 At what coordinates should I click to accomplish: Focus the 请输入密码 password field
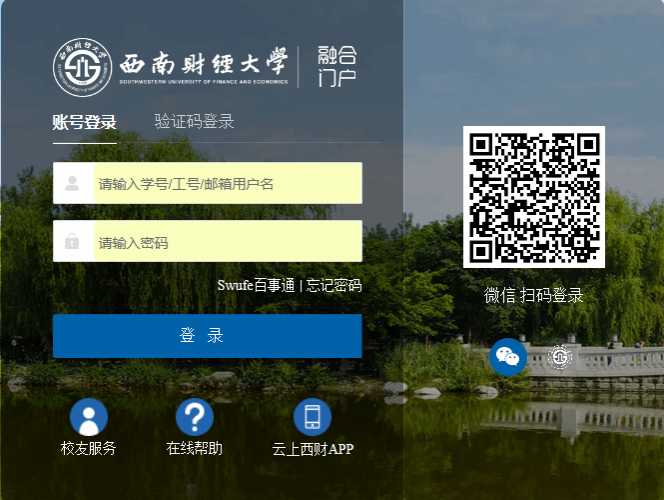[x=227, y=242]
